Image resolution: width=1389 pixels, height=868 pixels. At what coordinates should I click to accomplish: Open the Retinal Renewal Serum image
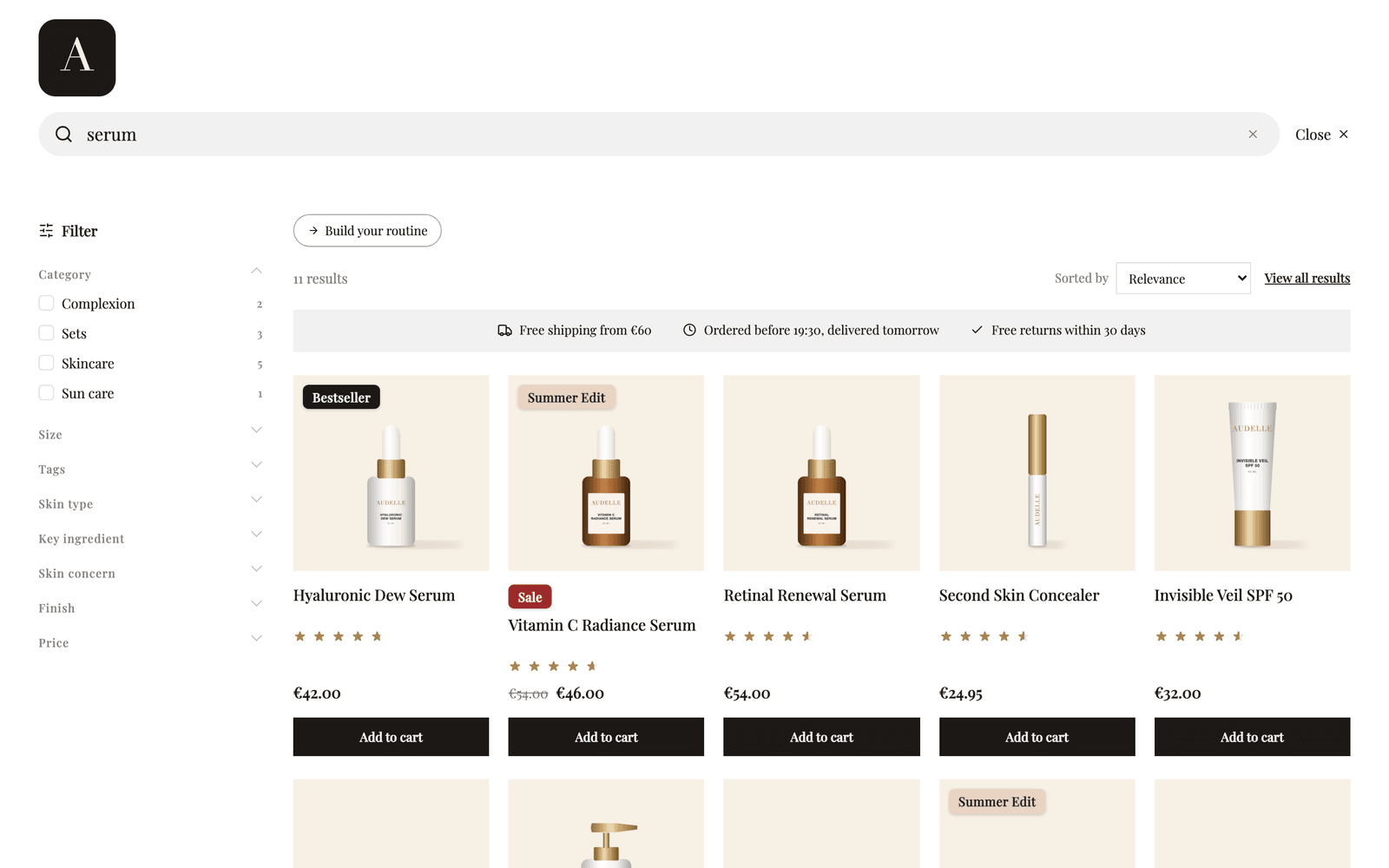[821, 473]
